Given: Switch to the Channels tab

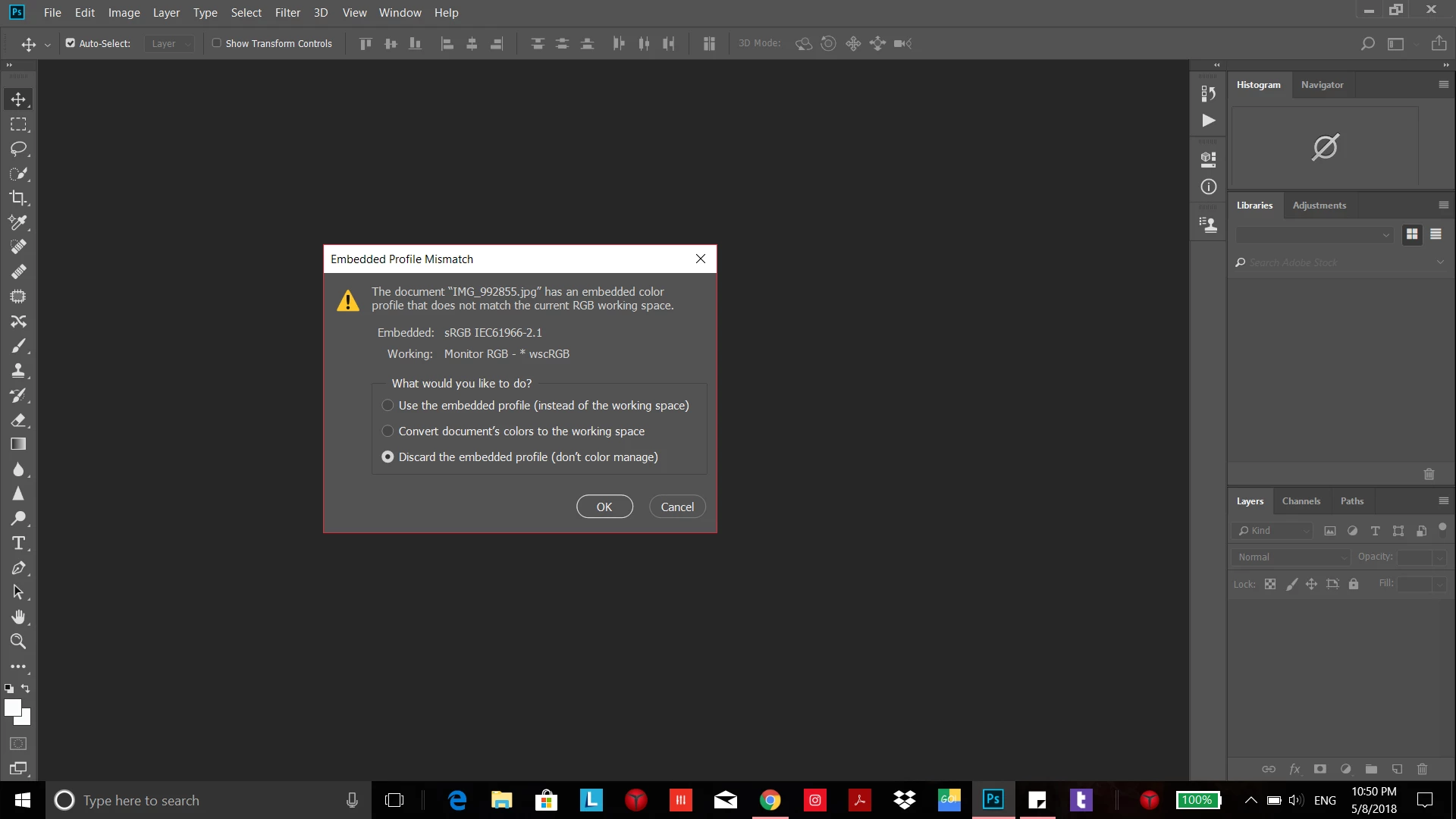Looking at the screenshot, I should coord(1301,501).
